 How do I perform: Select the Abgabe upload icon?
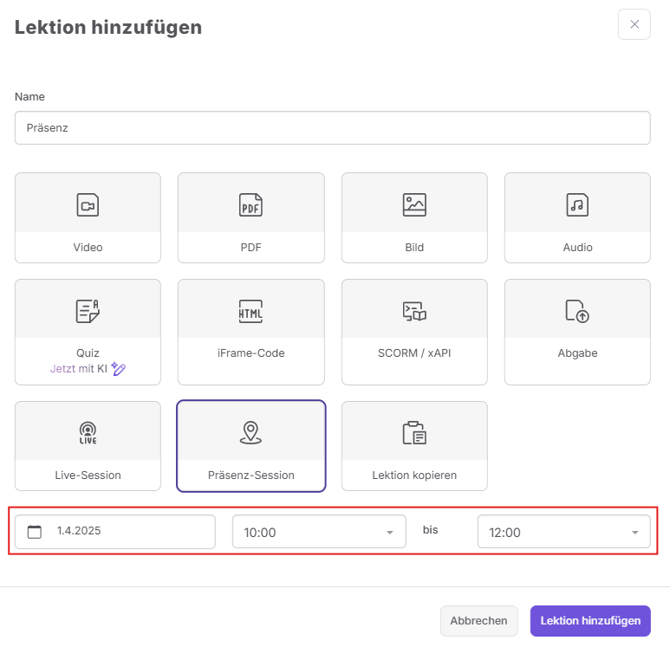click(x=577, y=311)
